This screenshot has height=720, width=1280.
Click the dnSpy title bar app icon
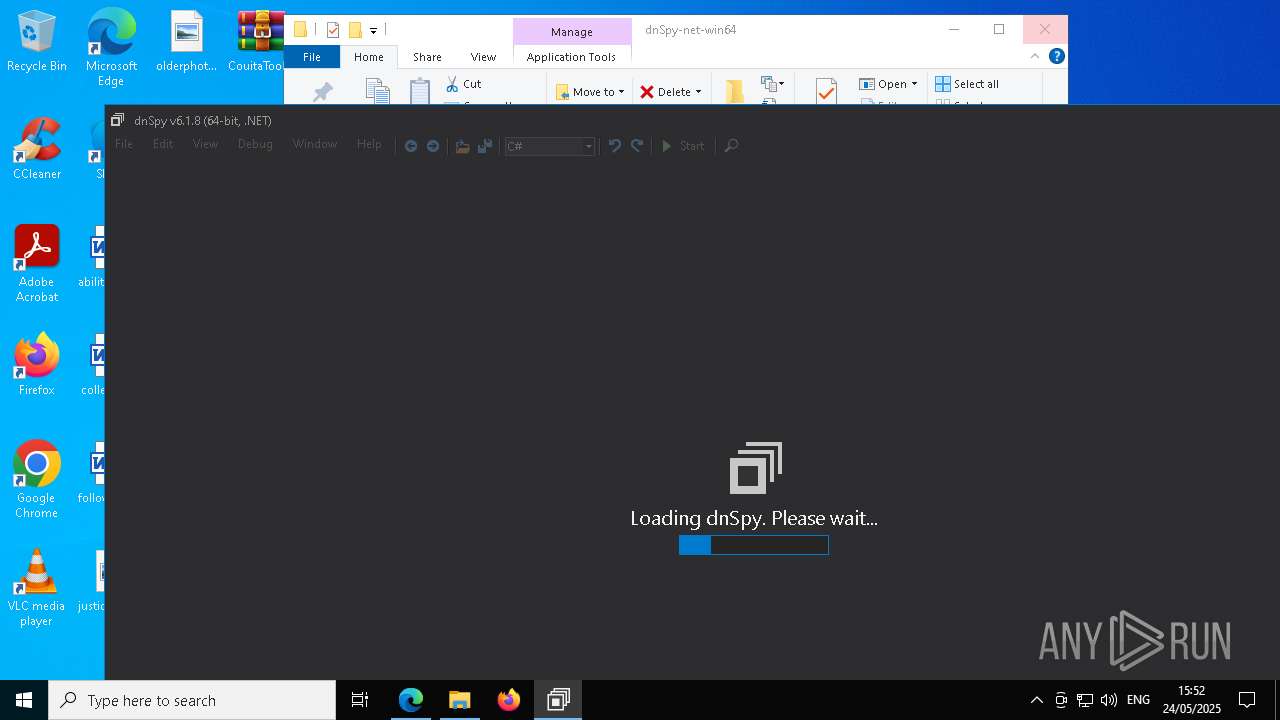pyautogui.click(x=117, y=120)
